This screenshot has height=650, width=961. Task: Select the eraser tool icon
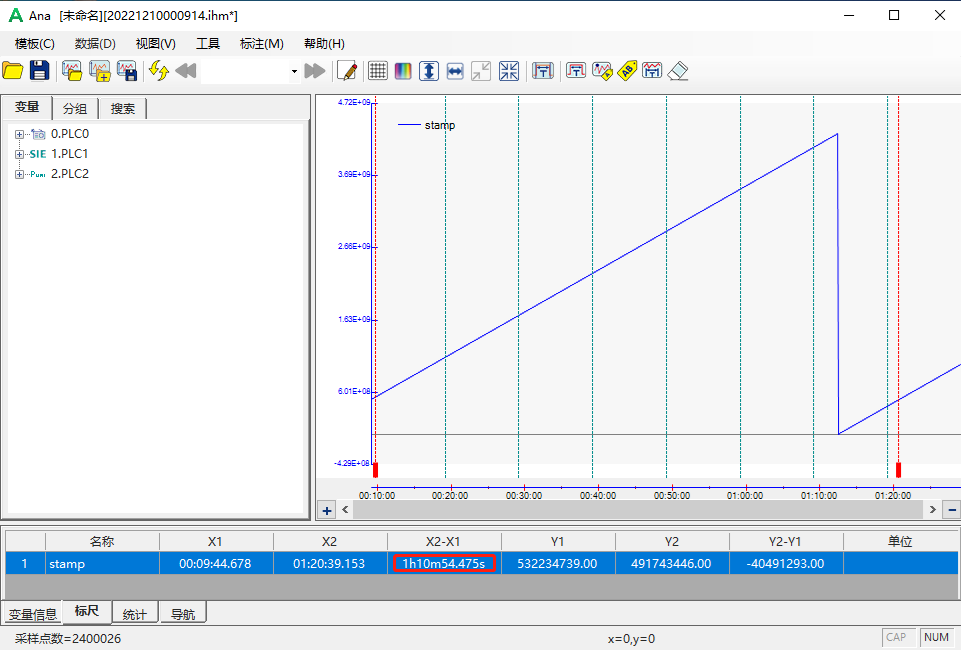click(x=678, y=71)
